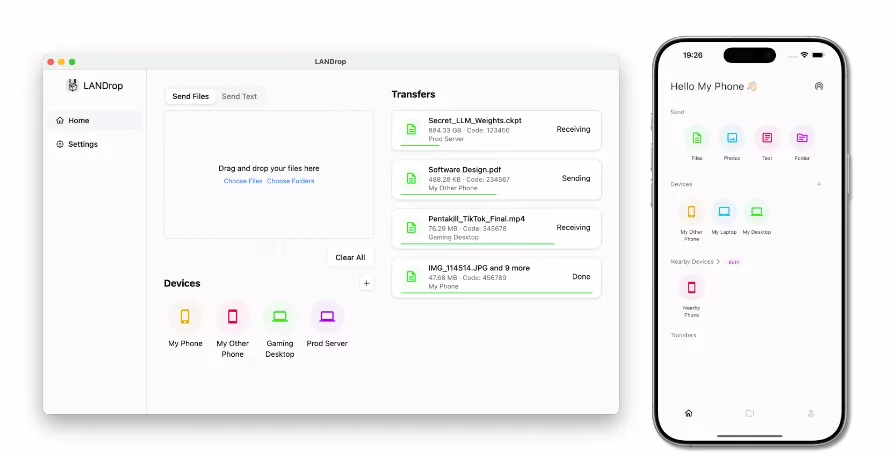The image size is (890, 456).
Task: Tap the Folder send icon on phone
Action: (802, 138)
